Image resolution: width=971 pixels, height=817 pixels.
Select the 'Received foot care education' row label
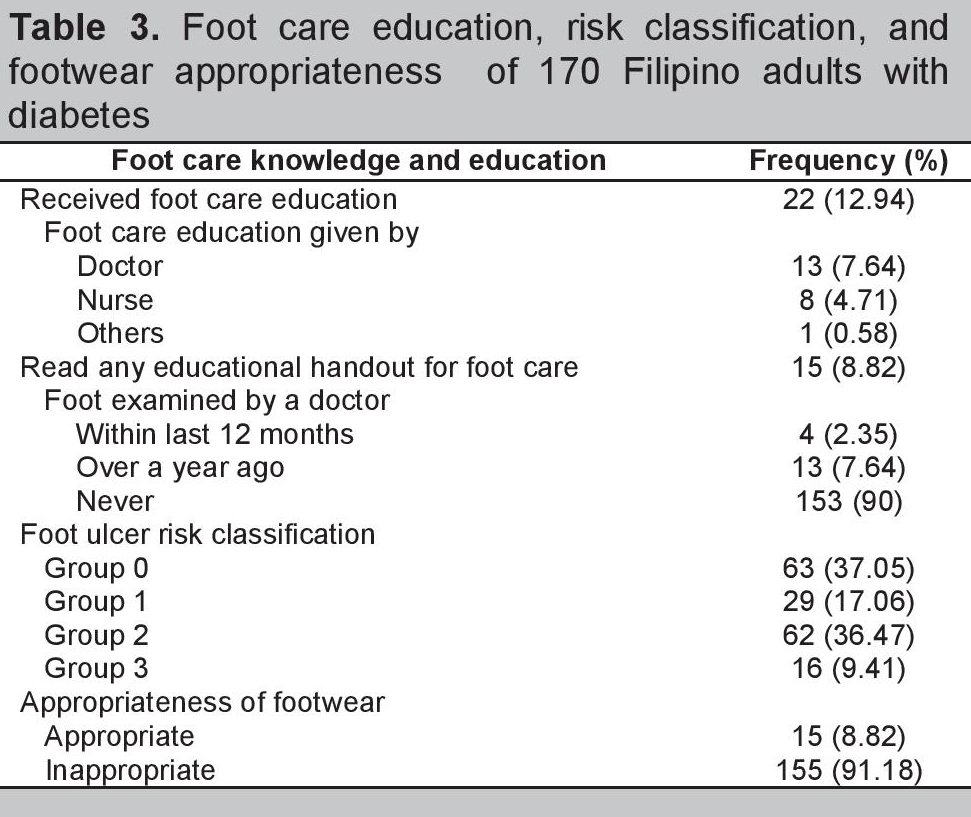(x=209, y=199)
